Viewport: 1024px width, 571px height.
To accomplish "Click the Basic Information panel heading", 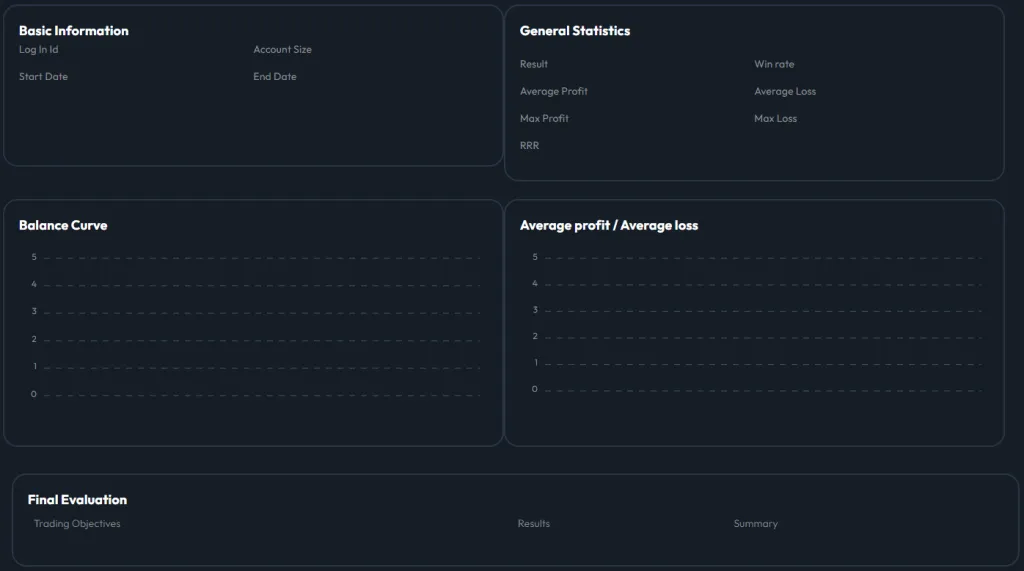I will [x=73, y=31].
